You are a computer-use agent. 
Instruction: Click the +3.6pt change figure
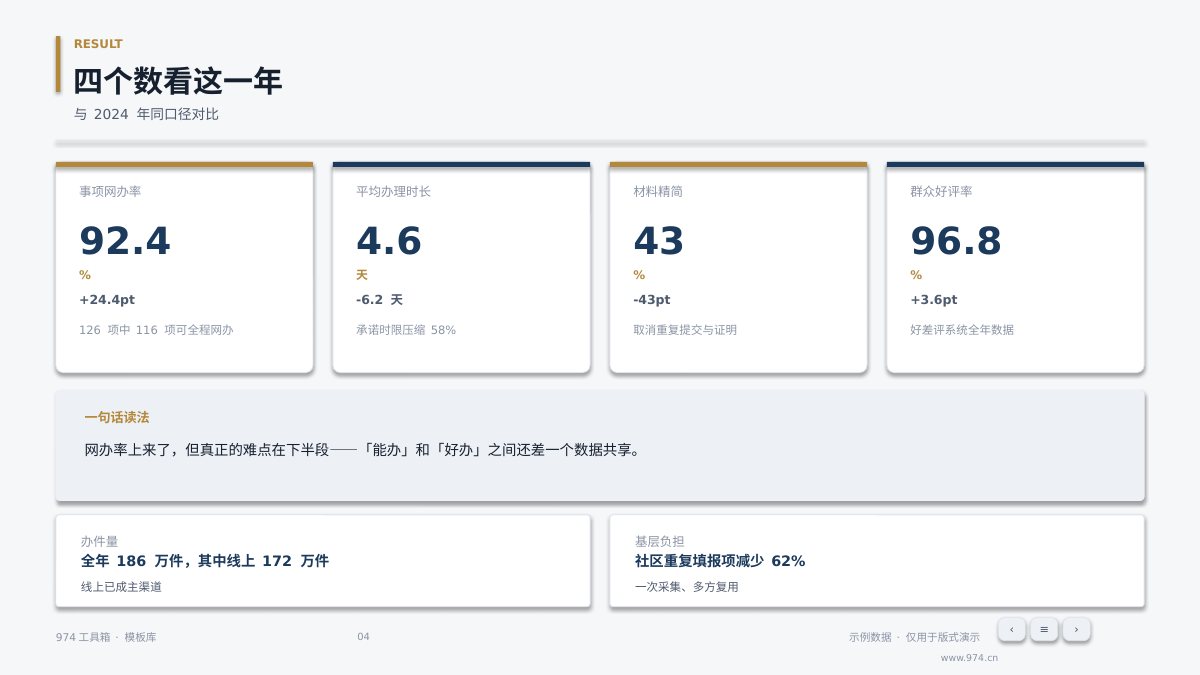(934, 299)
